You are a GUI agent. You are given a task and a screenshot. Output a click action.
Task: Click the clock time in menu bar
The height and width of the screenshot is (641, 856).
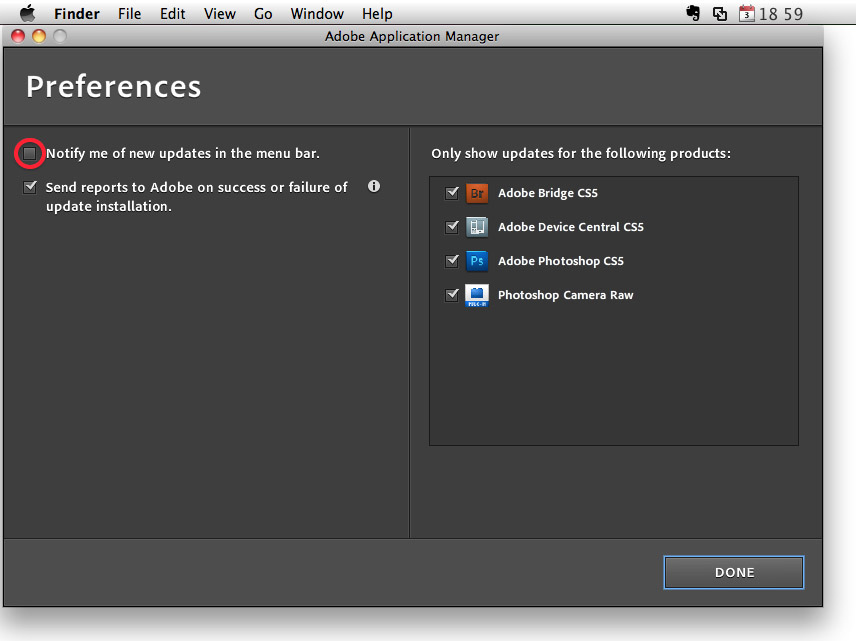click(781, 14)
